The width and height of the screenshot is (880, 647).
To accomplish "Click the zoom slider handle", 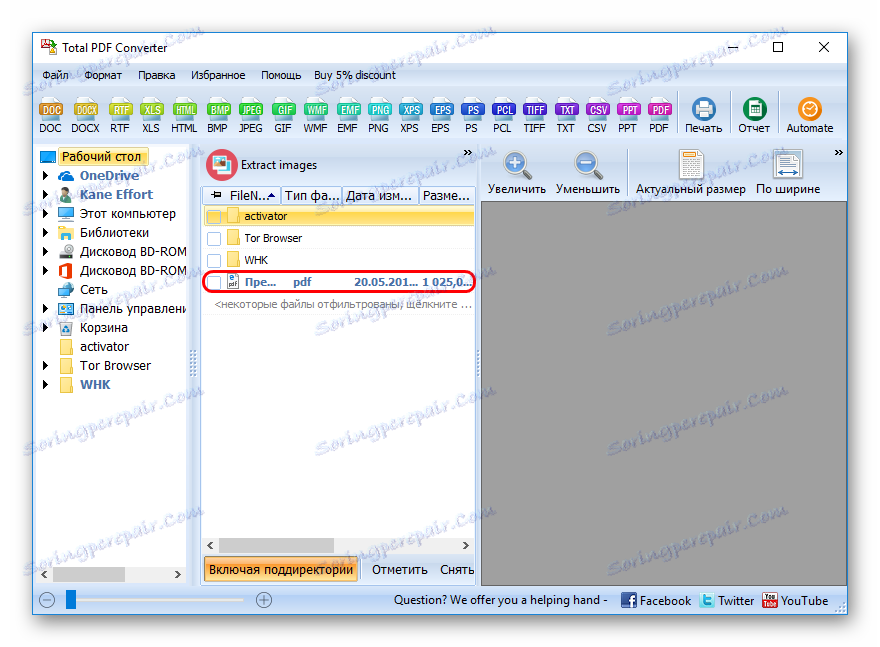I will pos(71,599).
